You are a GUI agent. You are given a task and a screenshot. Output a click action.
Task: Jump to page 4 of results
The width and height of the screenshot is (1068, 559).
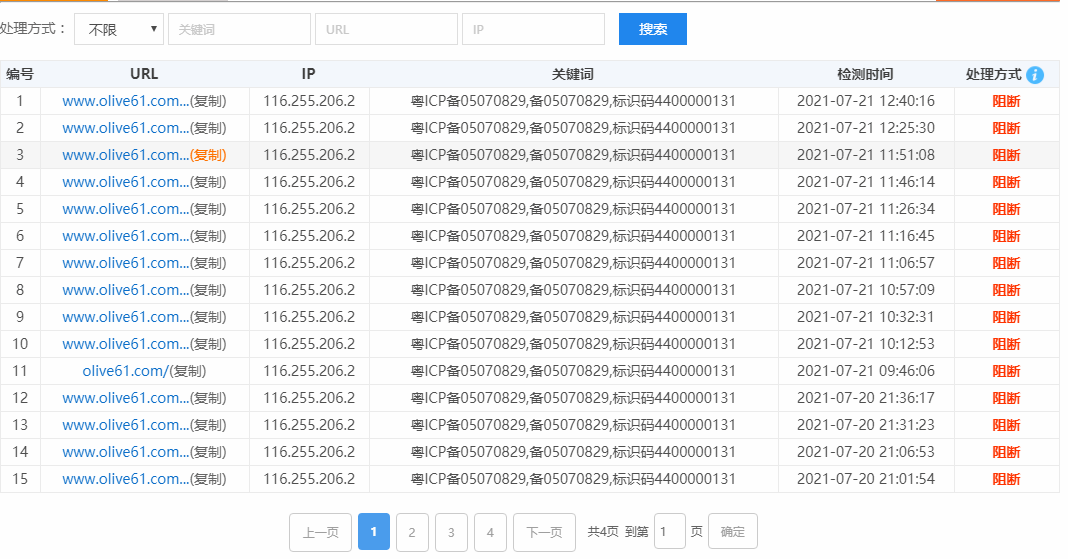click(x=490, y=533)
